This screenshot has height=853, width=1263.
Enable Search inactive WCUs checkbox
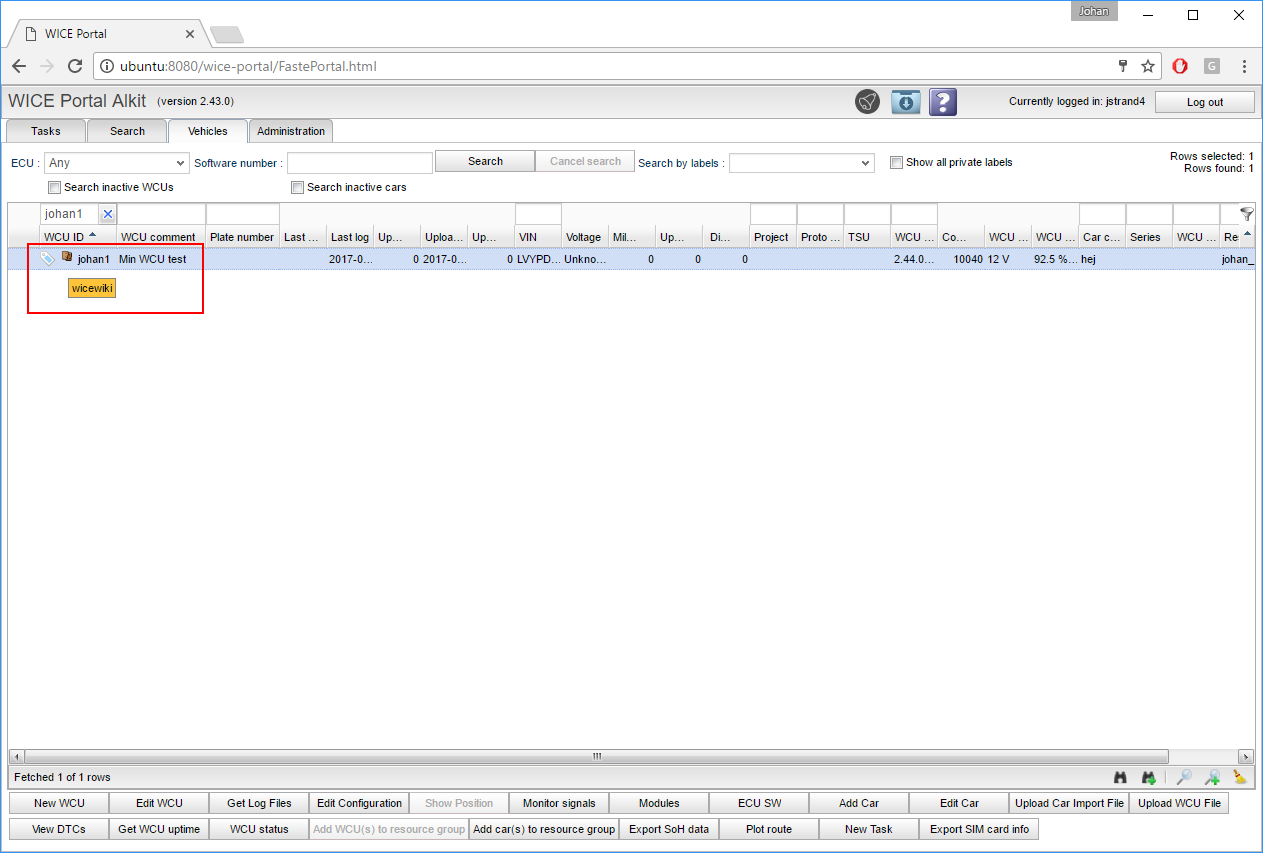pos(54,187)
